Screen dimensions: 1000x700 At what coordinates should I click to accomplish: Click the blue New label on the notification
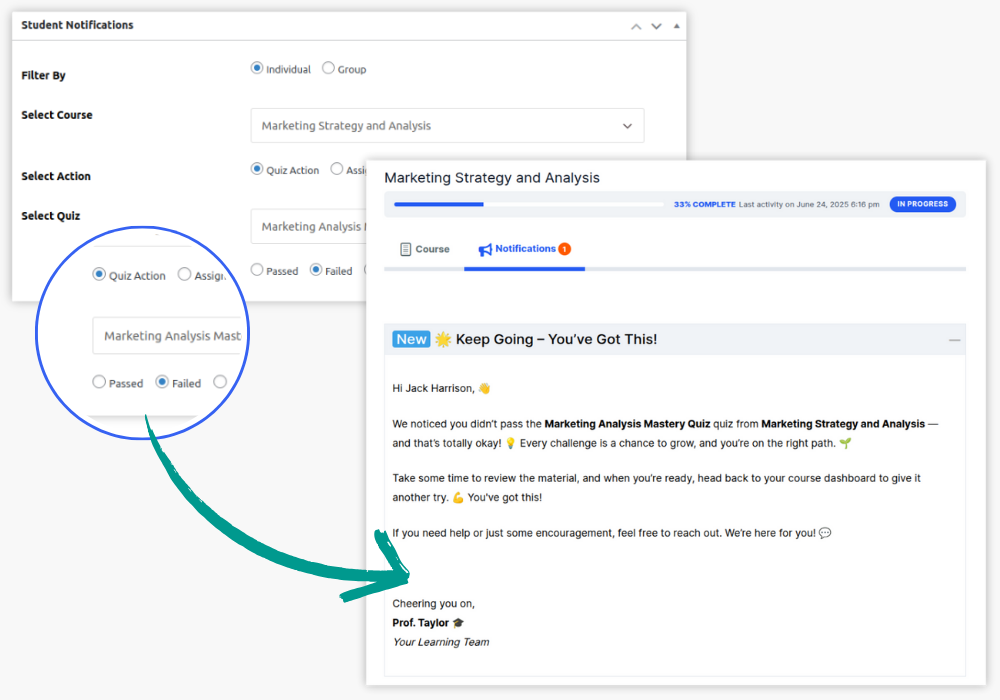pyautogui.click(x=411, y=339)
